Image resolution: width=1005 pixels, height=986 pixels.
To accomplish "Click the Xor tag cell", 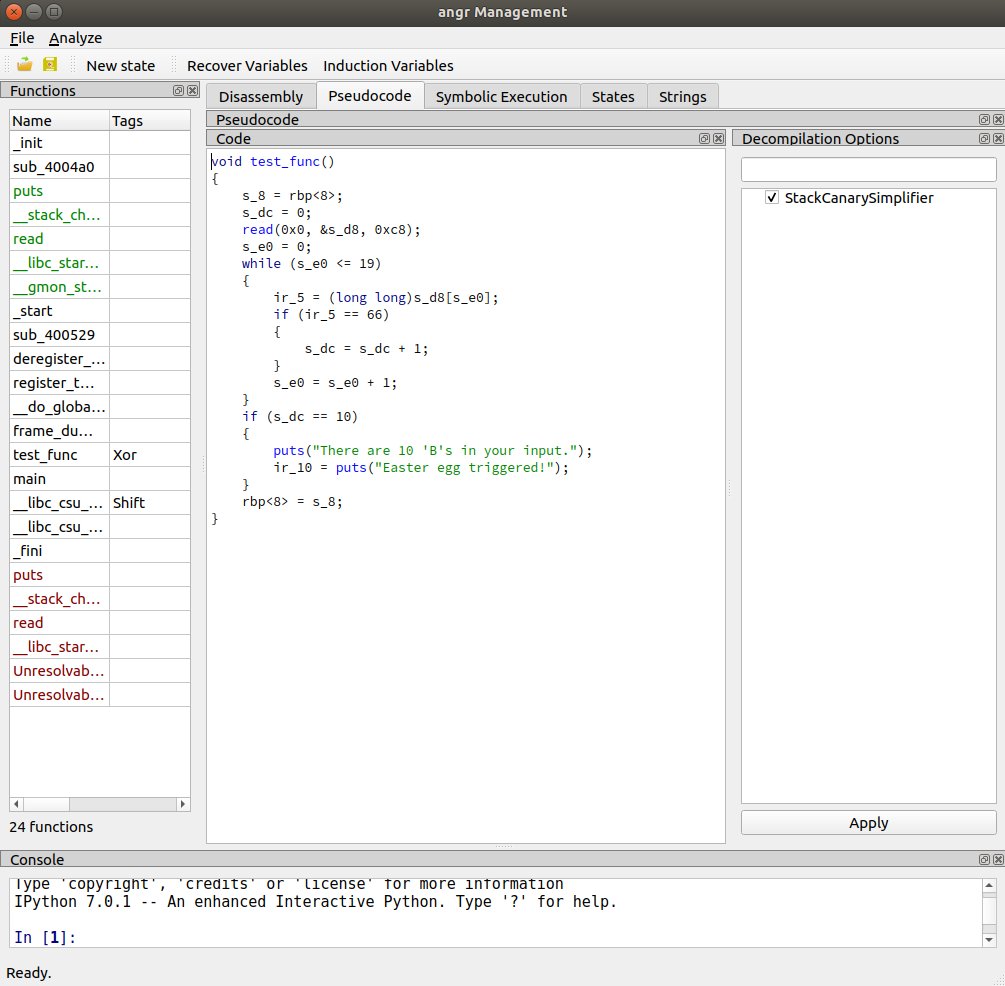I will (x=150, y=455).
